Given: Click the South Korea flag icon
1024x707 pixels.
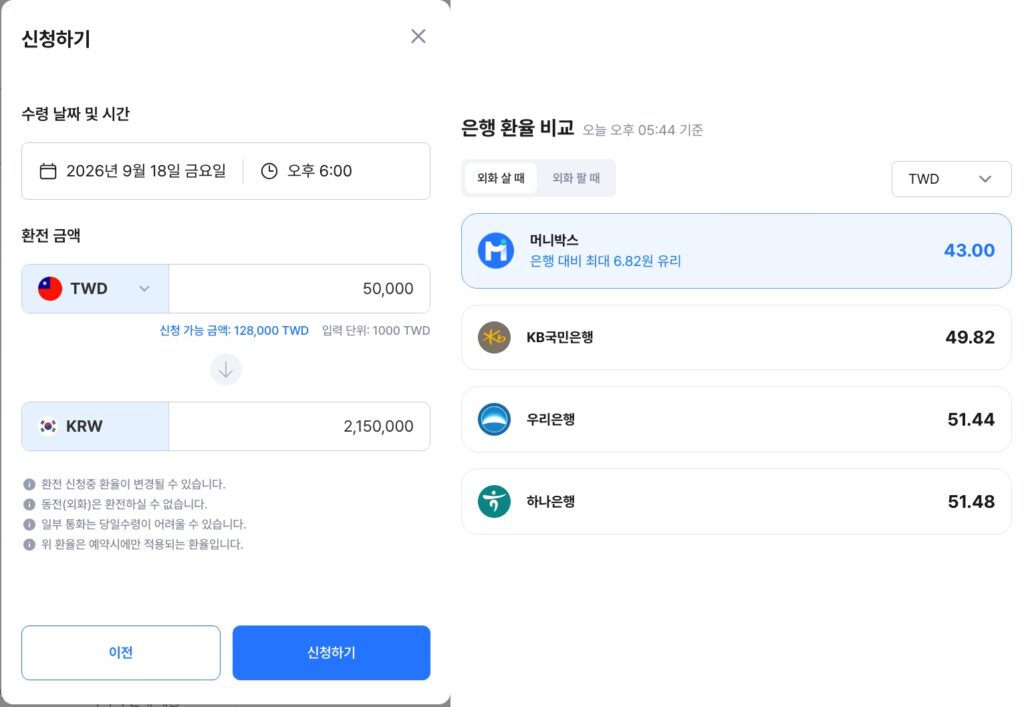Looking at the screenshot, I should coord(48,426).
